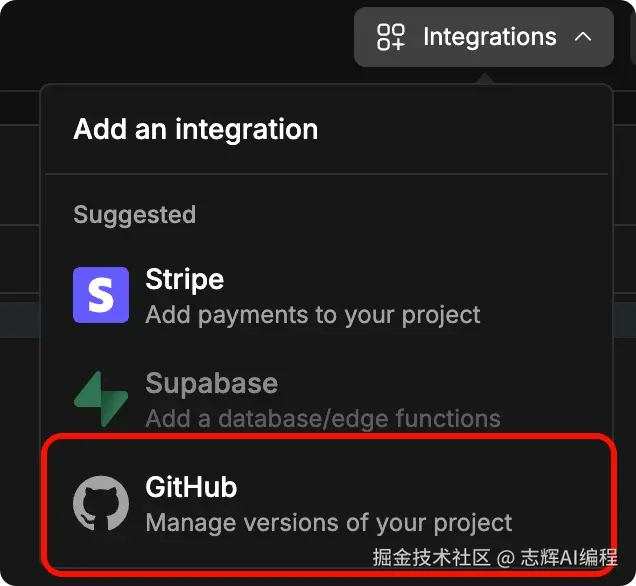Click the GitHub Octocat icon
Image resolution: width=636 pixels, height=586 pixels.
[101, 503]
